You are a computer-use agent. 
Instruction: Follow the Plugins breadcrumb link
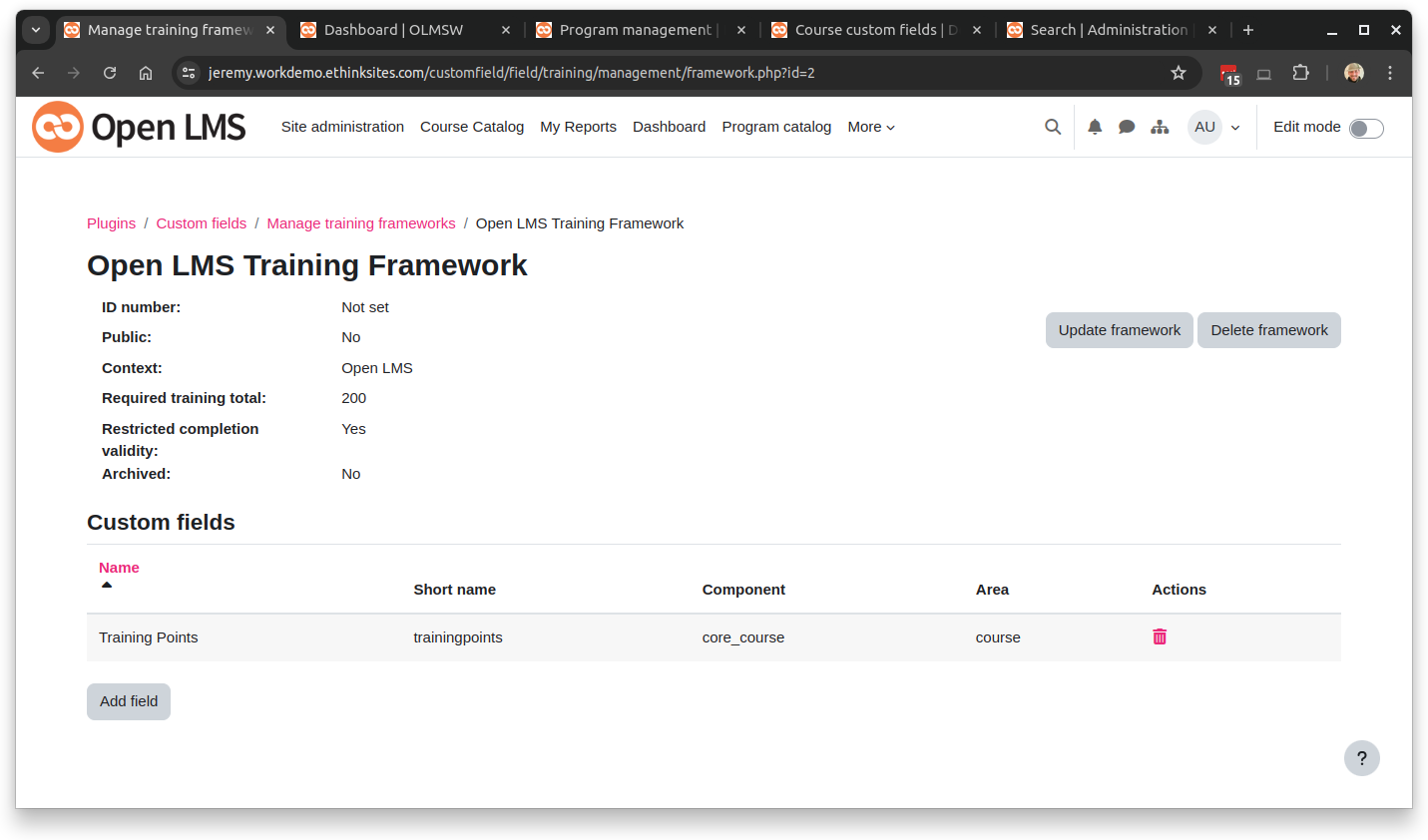(111, 223)
